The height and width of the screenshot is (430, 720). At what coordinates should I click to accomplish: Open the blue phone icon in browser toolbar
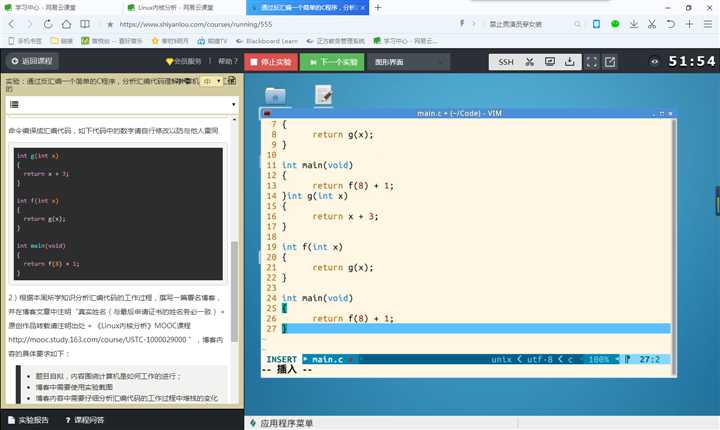(596, 24)
